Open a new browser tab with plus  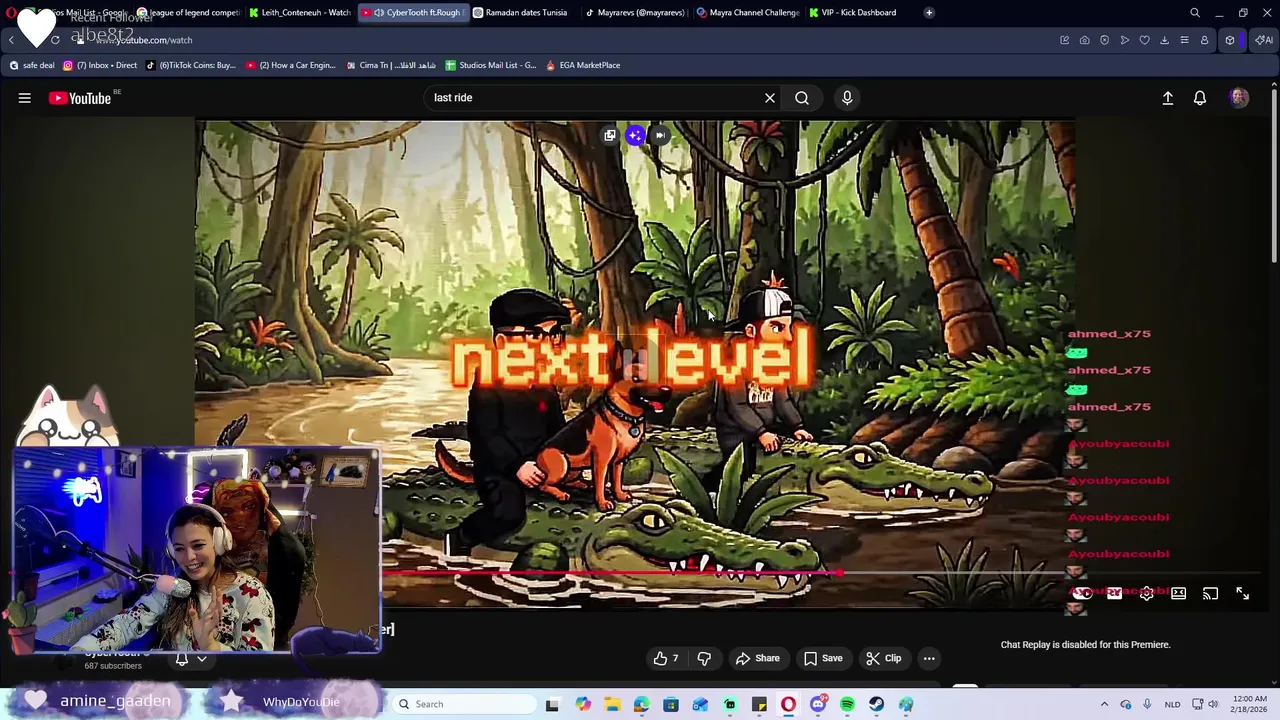[929, 13]
